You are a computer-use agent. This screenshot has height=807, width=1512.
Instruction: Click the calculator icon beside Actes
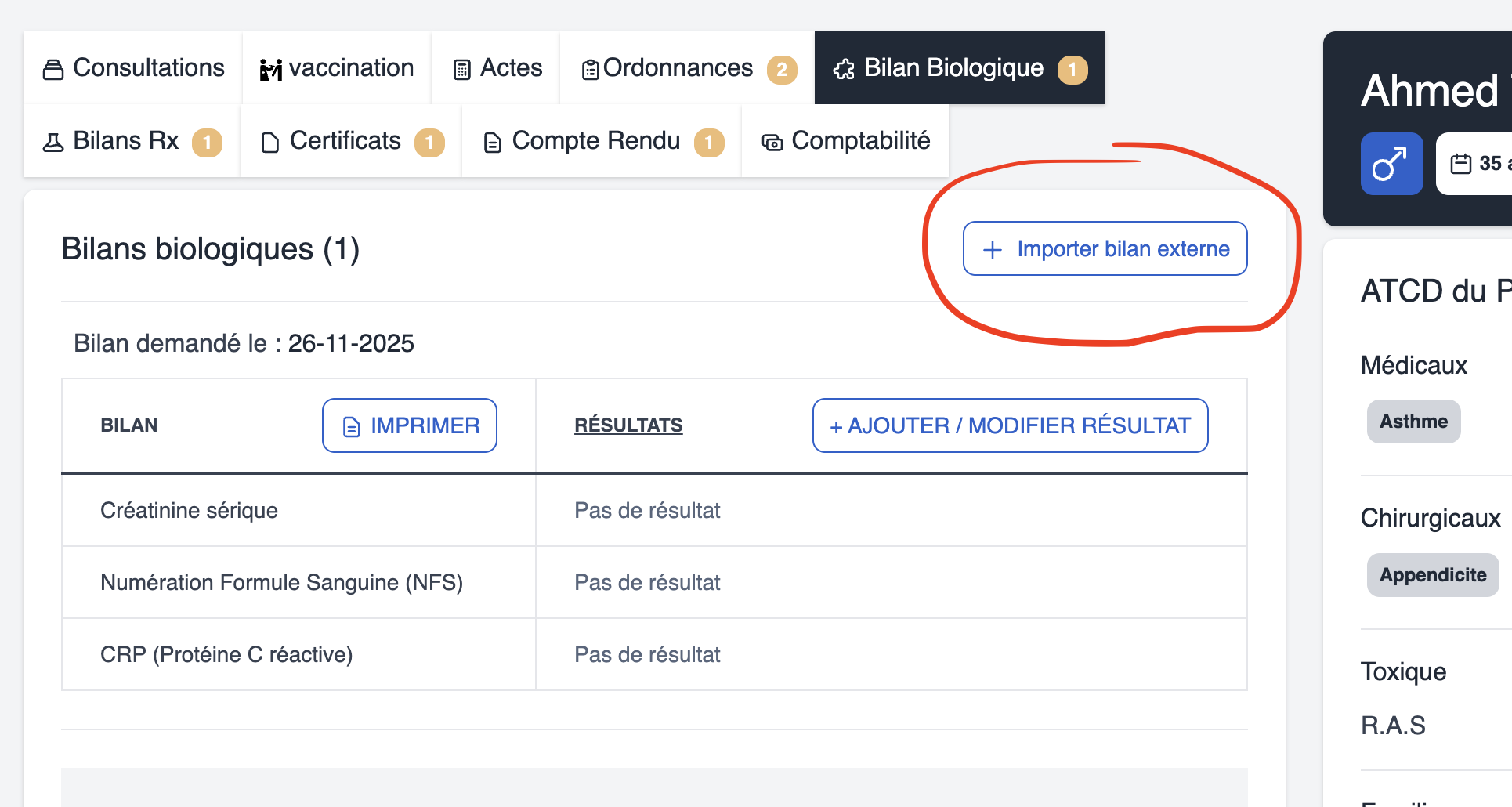[x=462, y=70]
